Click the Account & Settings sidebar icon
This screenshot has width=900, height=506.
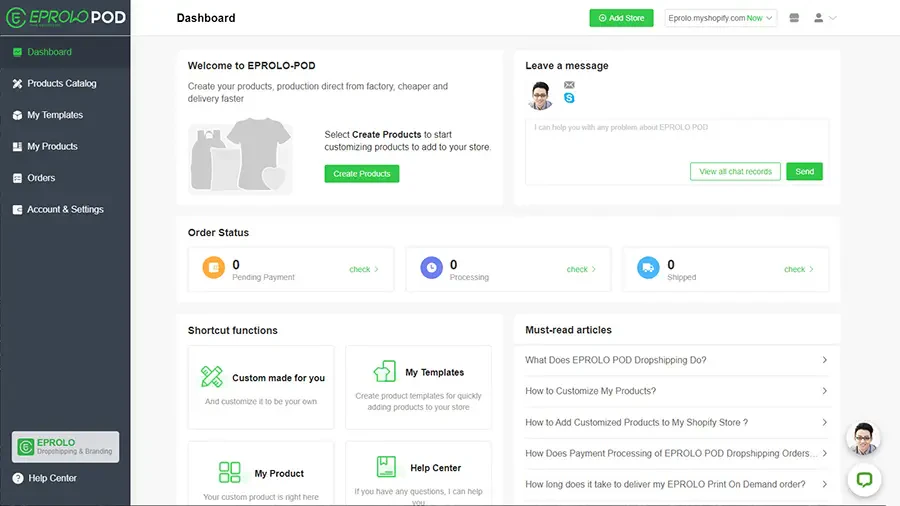point(17,210)
